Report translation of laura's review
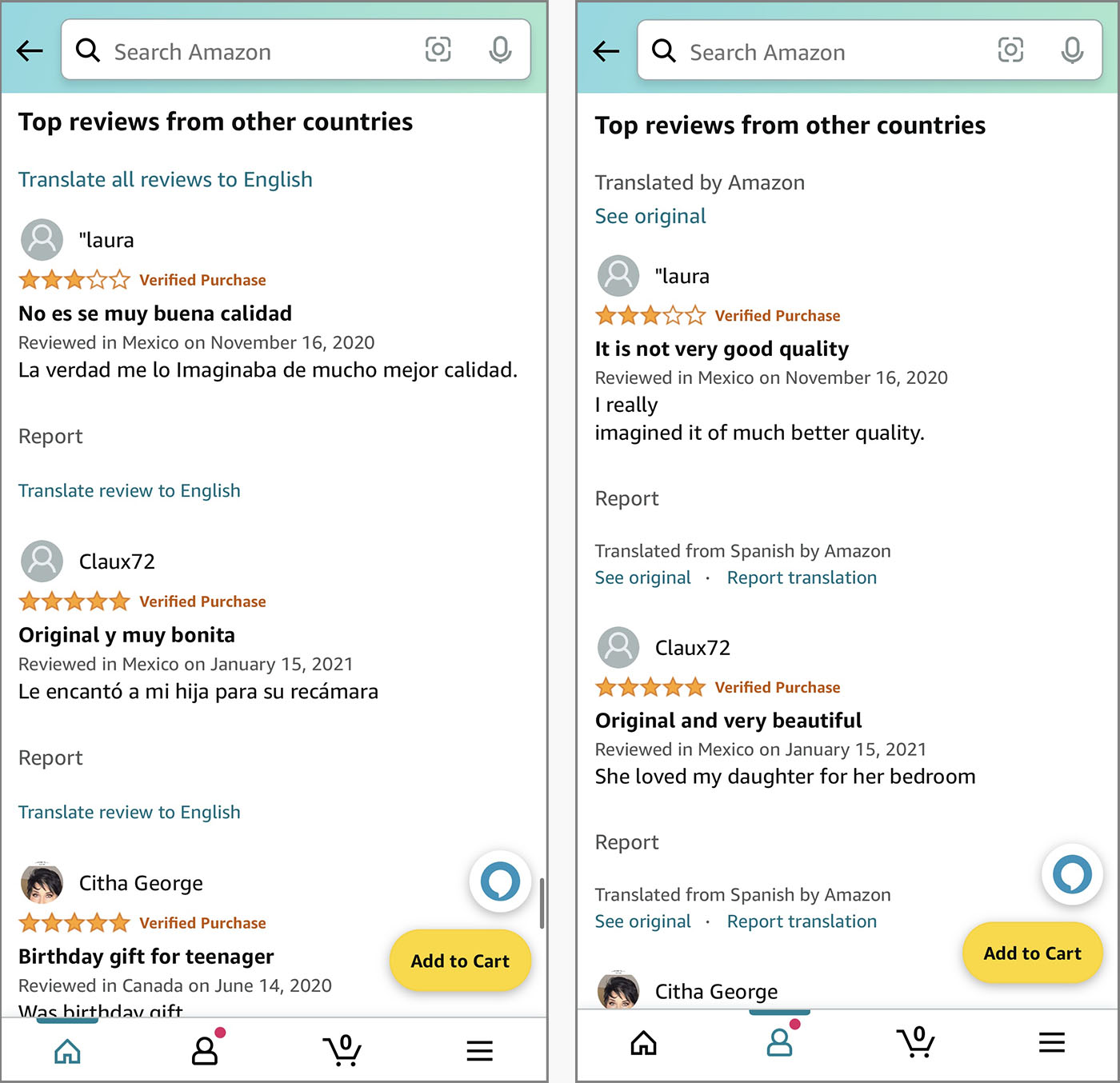 802,577
